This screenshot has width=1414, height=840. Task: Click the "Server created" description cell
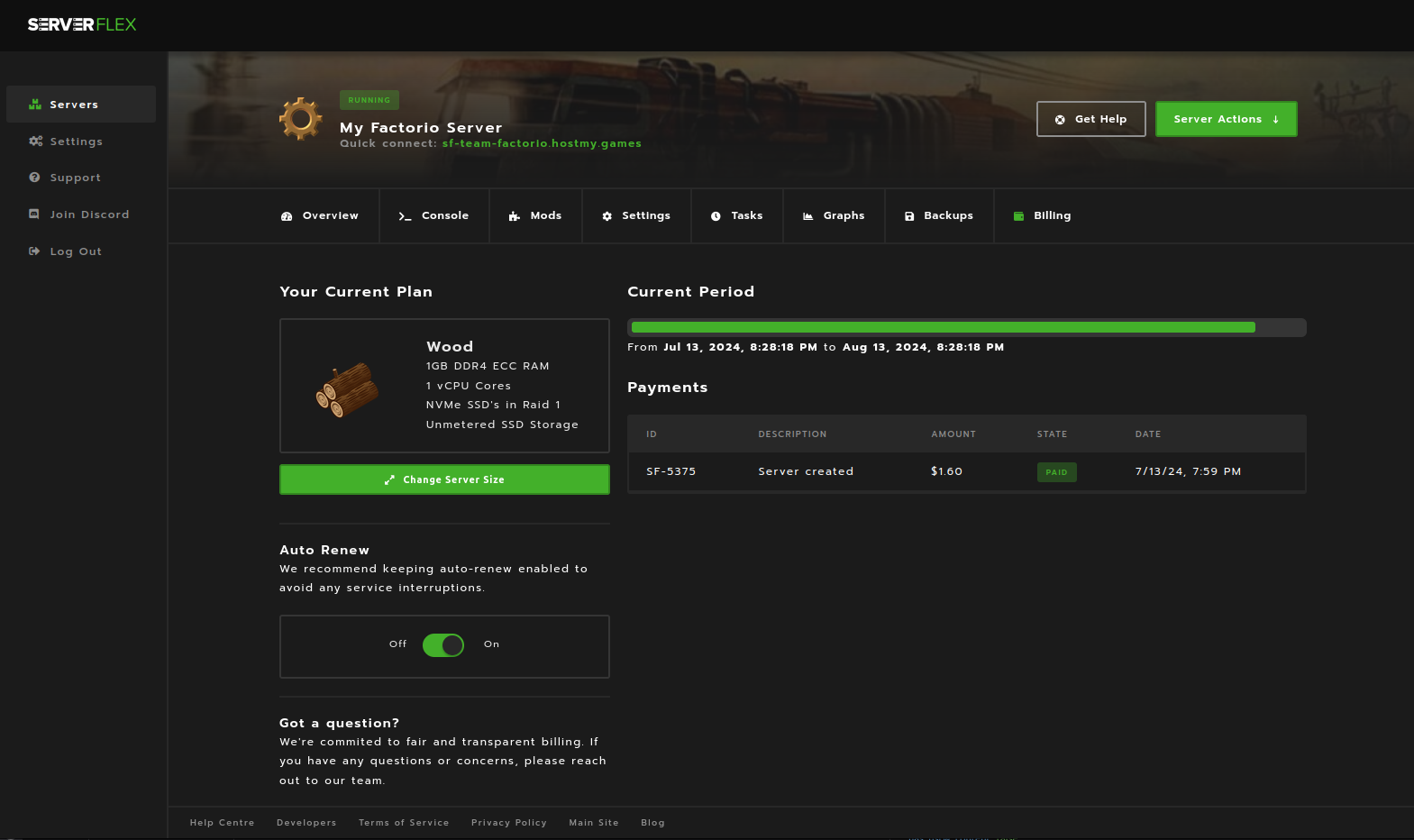point(806,471)
